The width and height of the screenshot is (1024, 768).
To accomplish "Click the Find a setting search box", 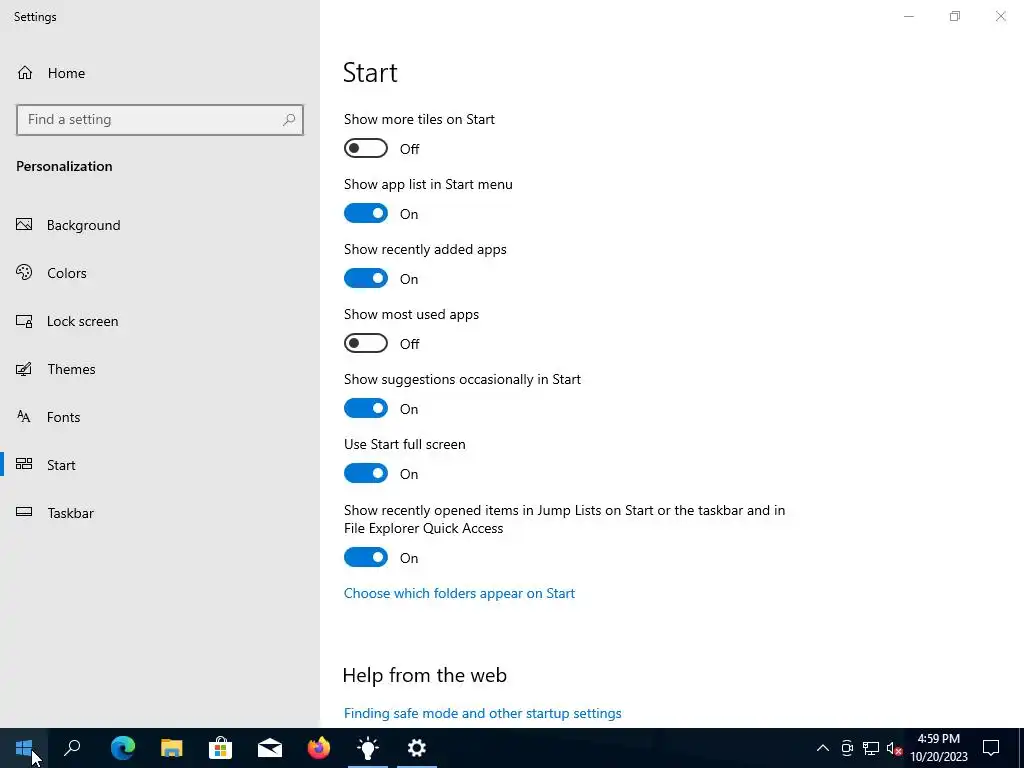I will tap(159, 120).
